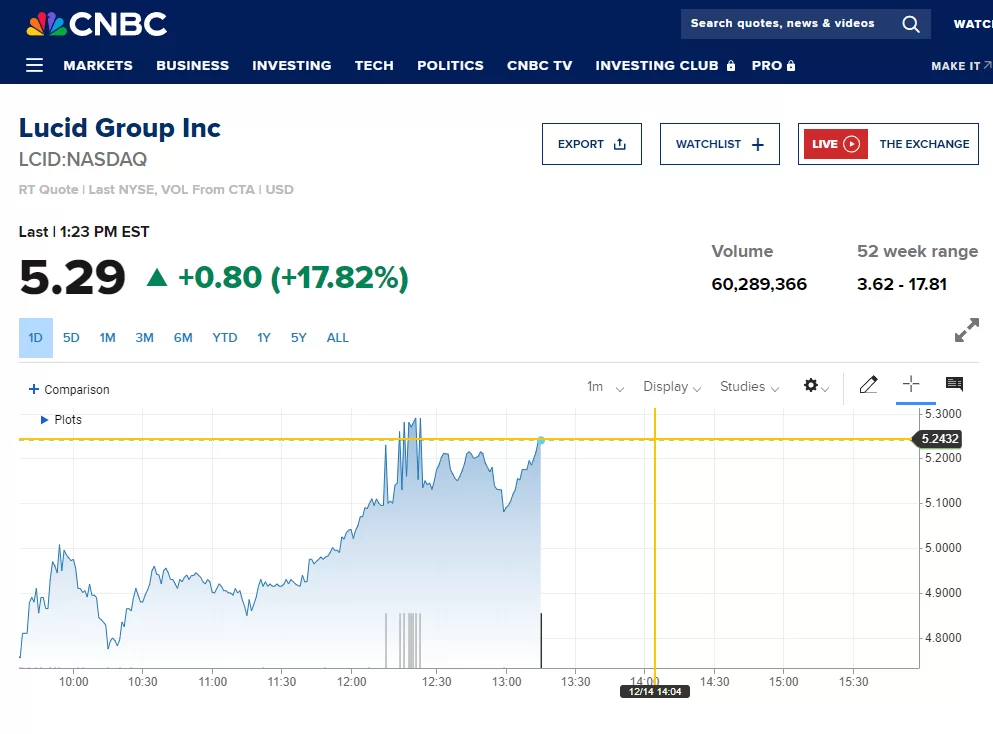Open chart settings gear menu
993x734 pixels.
point(816,386)
